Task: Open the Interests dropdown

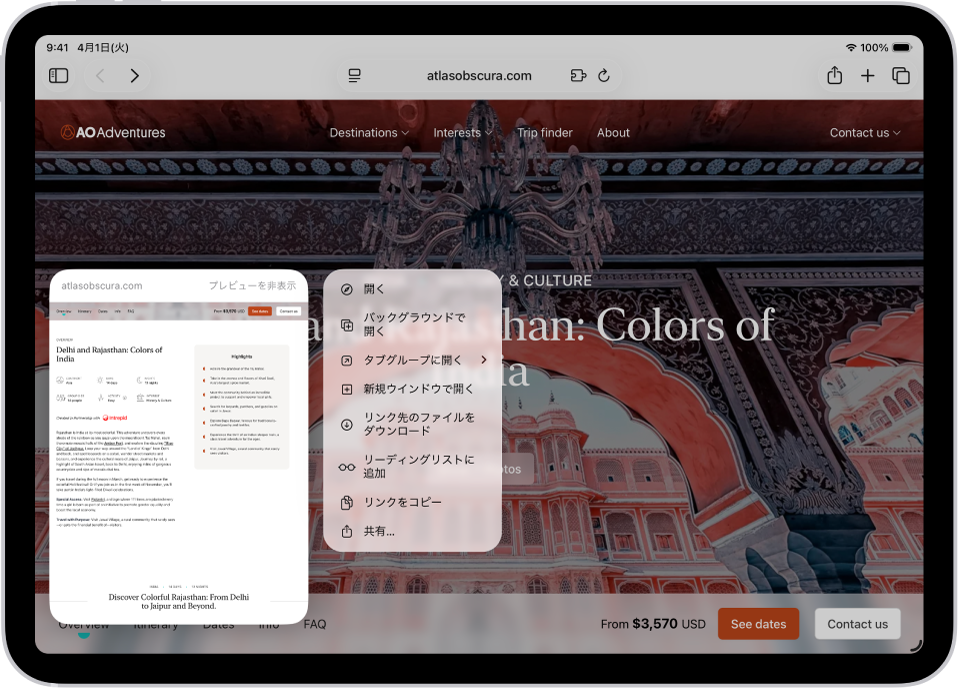Action: point(463,133)
